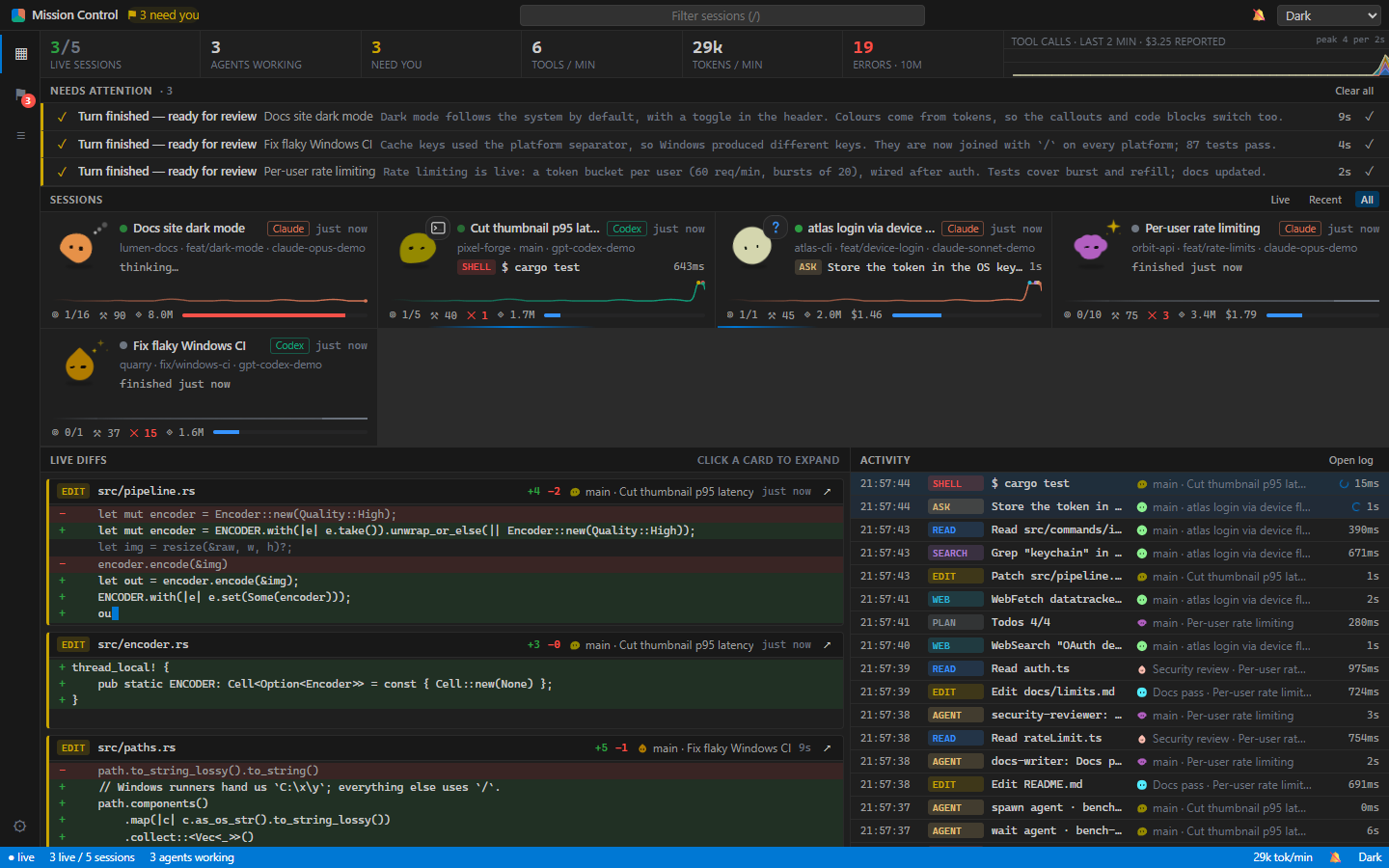Click the '3/5 Live Sessions' stat tile
1389x868 pixels.
point(120,54)
